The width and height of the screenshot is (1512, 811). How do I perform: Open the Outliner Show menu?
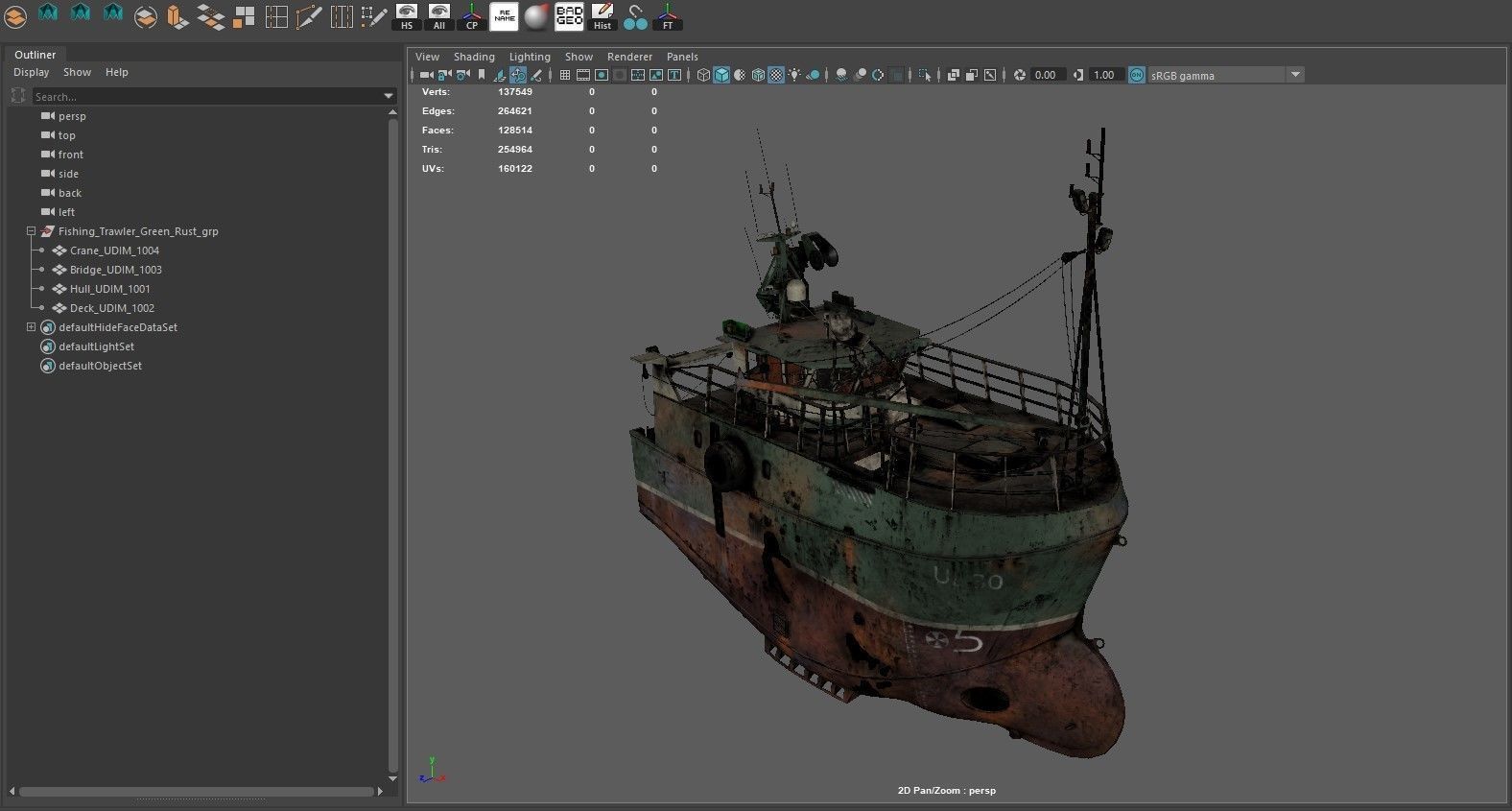pyautogui.click(x=77, y=72)
